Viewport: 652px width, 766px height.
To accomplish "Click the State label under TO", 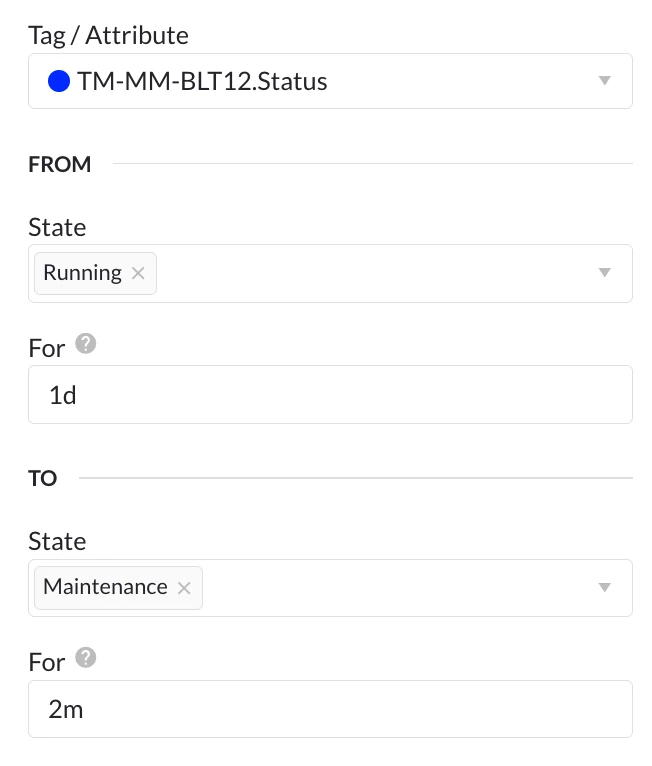I will click(x=57, y=541).
